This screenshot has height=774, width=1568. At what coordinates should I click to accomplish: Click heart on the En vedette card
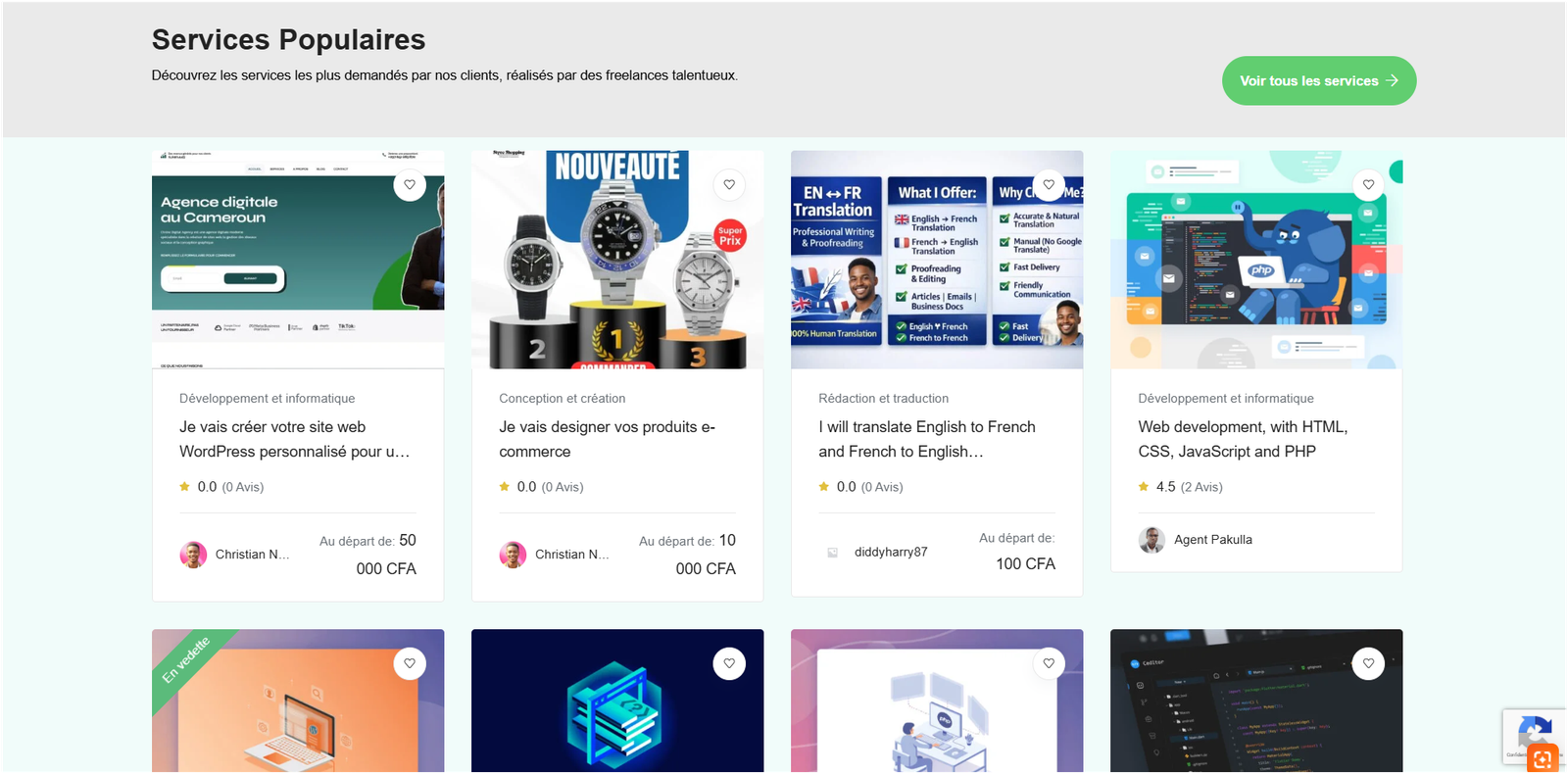click(x=410, y=663)
